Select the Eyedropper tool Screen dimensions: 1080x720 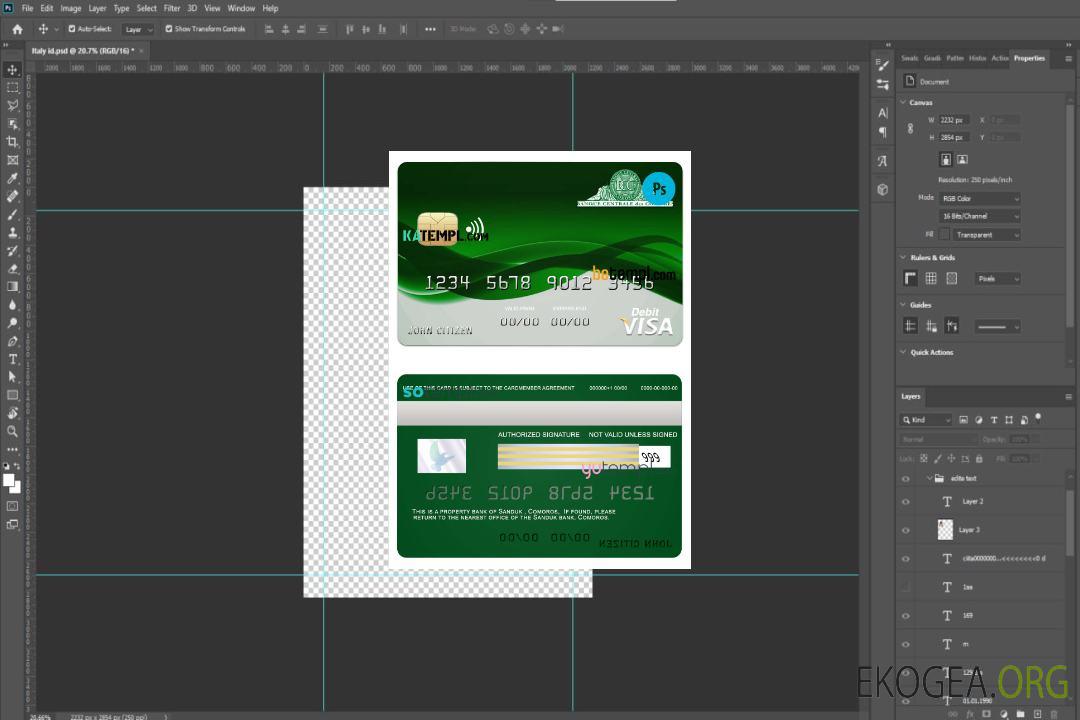pyautogui.click(x=12, y=178)
